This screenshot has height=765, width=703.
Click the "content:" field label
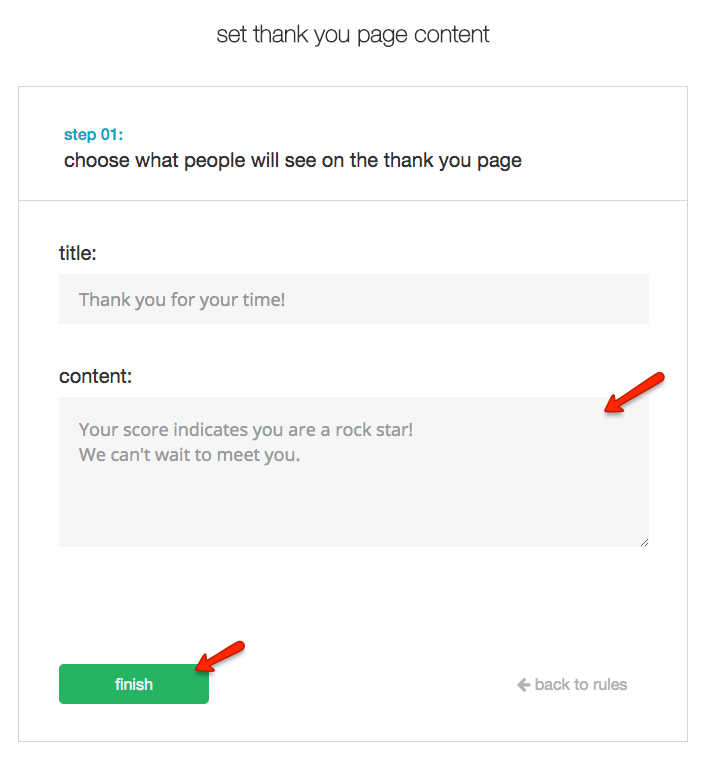95,376
